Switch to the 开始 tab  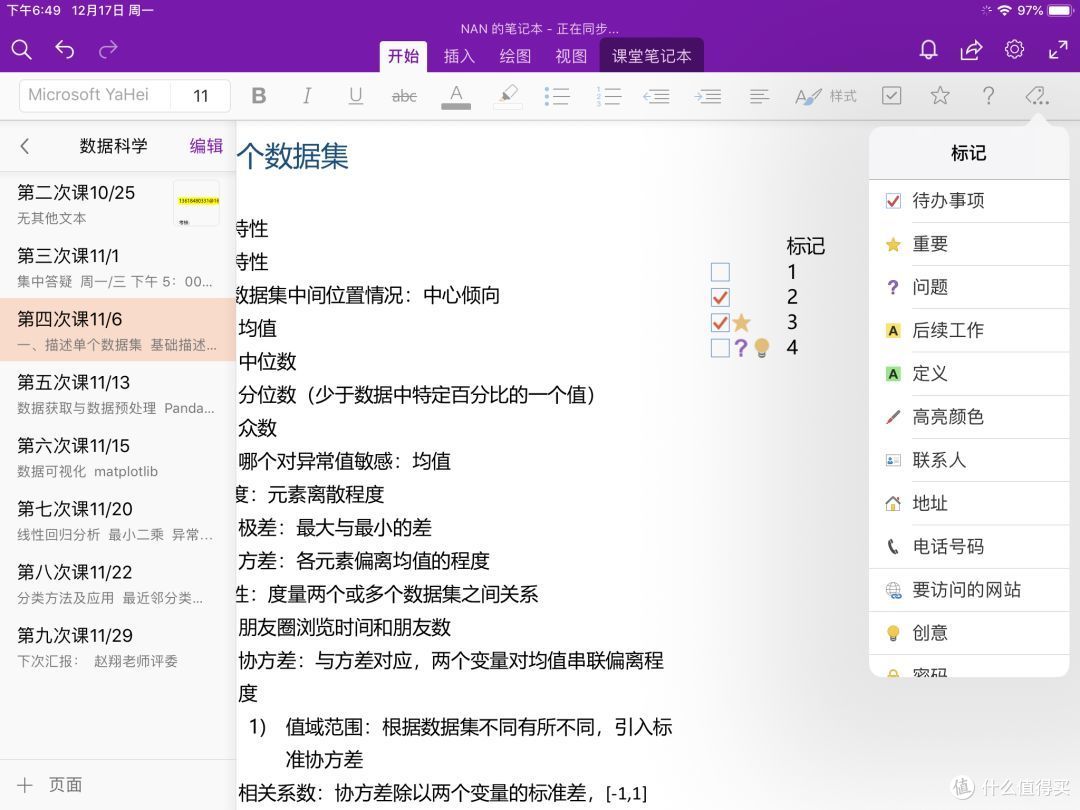click(403, 56)
